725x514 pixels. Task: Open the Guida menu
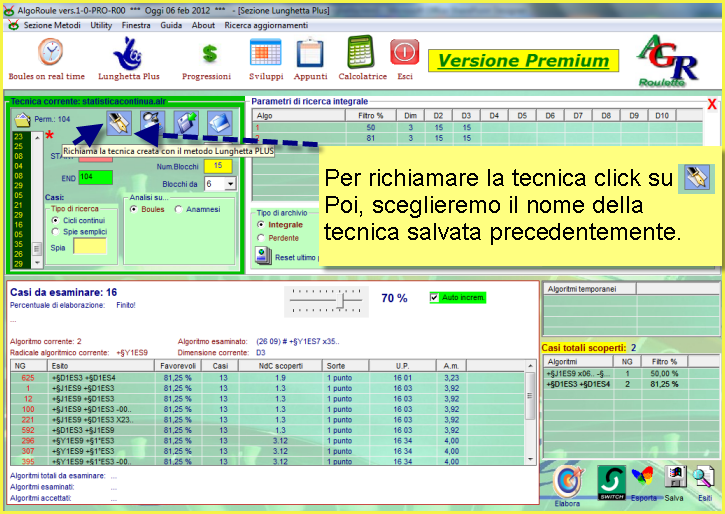point(171,25)
